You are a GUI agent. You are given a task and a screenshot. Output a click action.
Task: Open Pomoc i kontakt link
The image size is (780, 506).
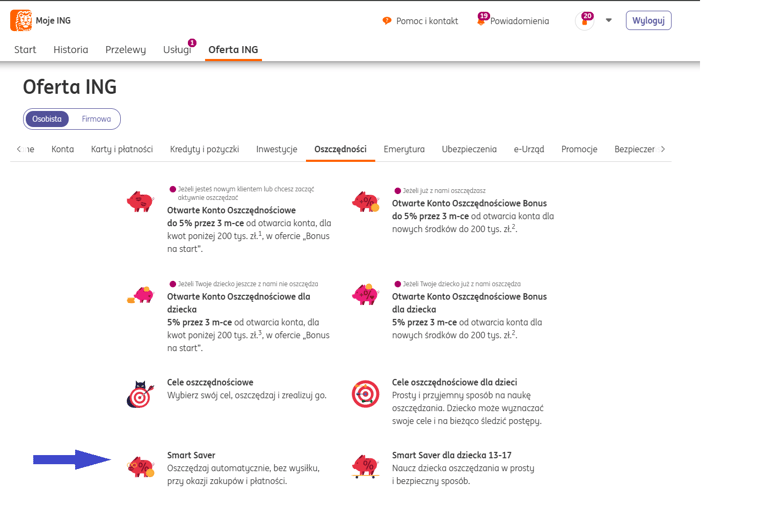click(x=427, y=21)
